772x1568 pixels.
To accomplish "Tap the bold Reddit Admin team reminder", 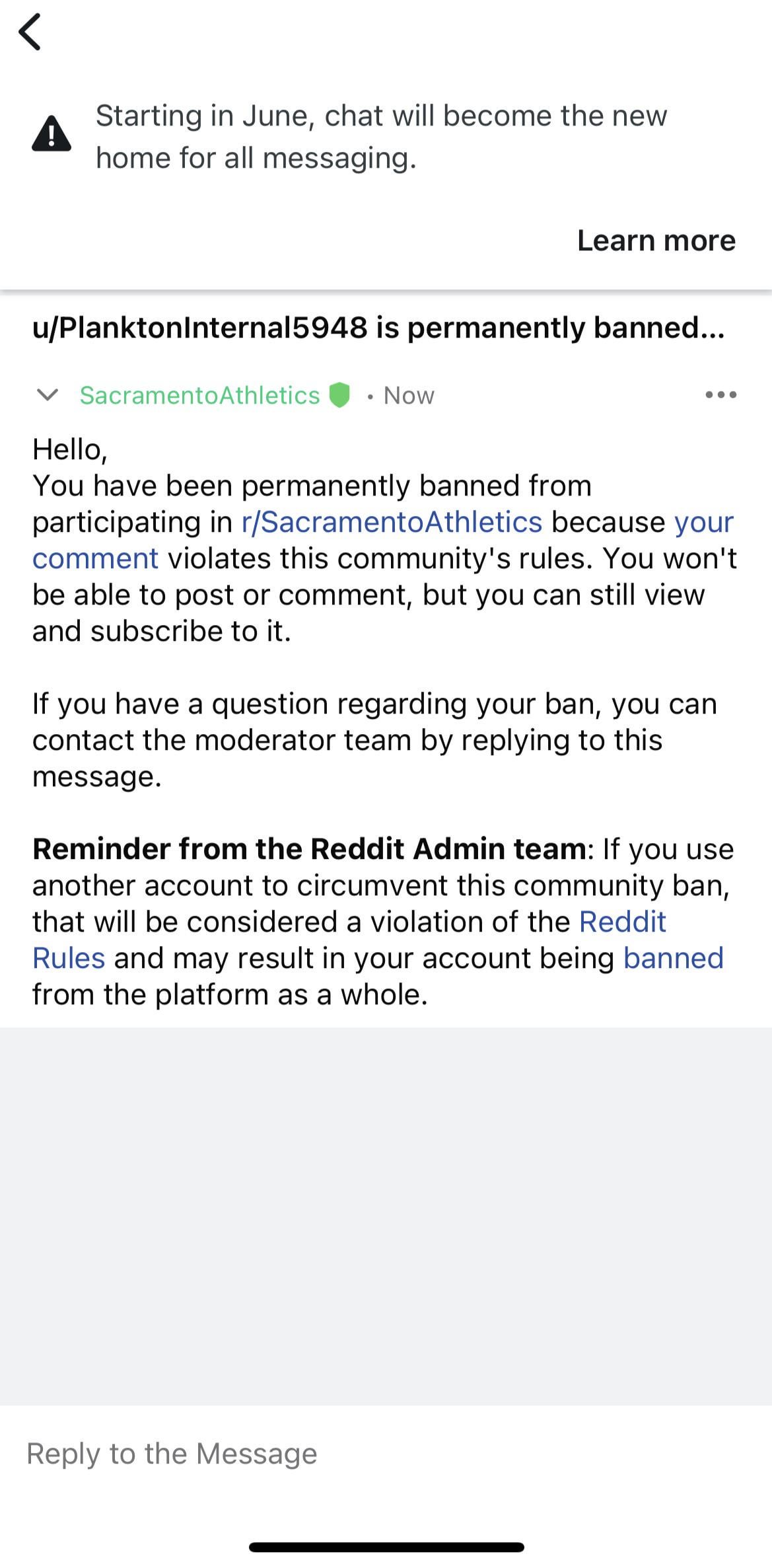I will (309, 849).
